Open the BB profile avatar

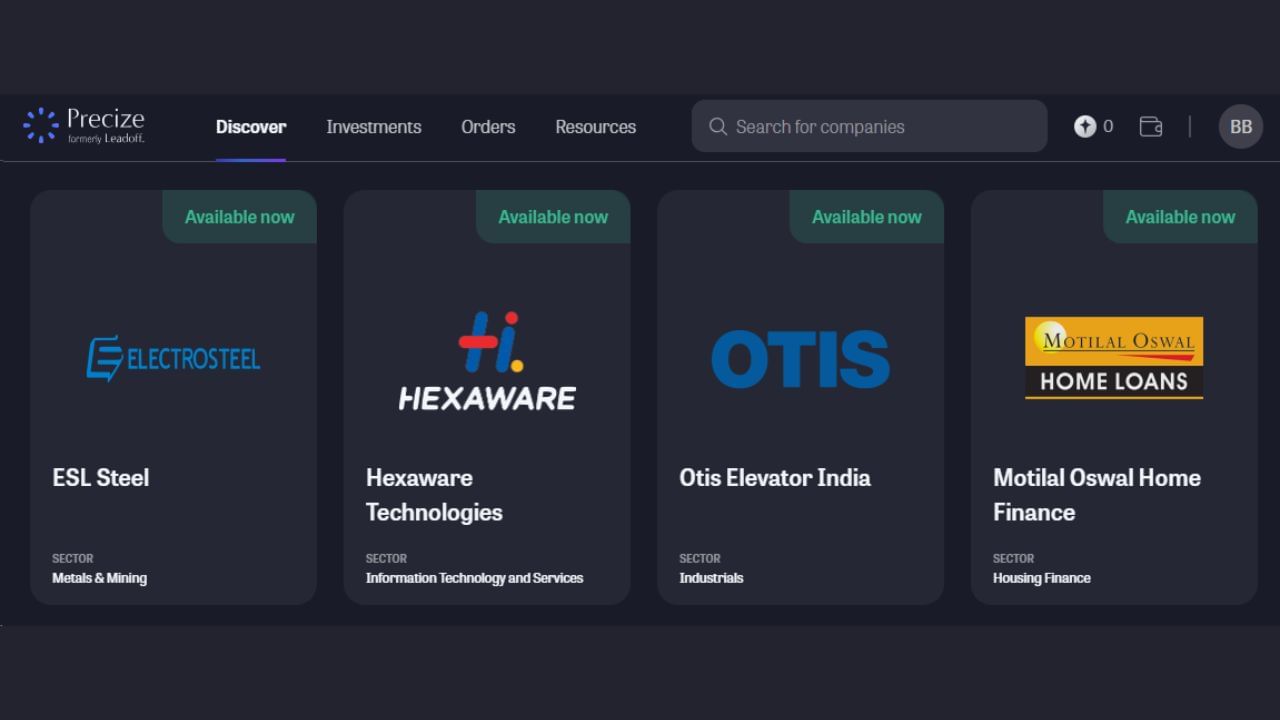pos(1240,127)
